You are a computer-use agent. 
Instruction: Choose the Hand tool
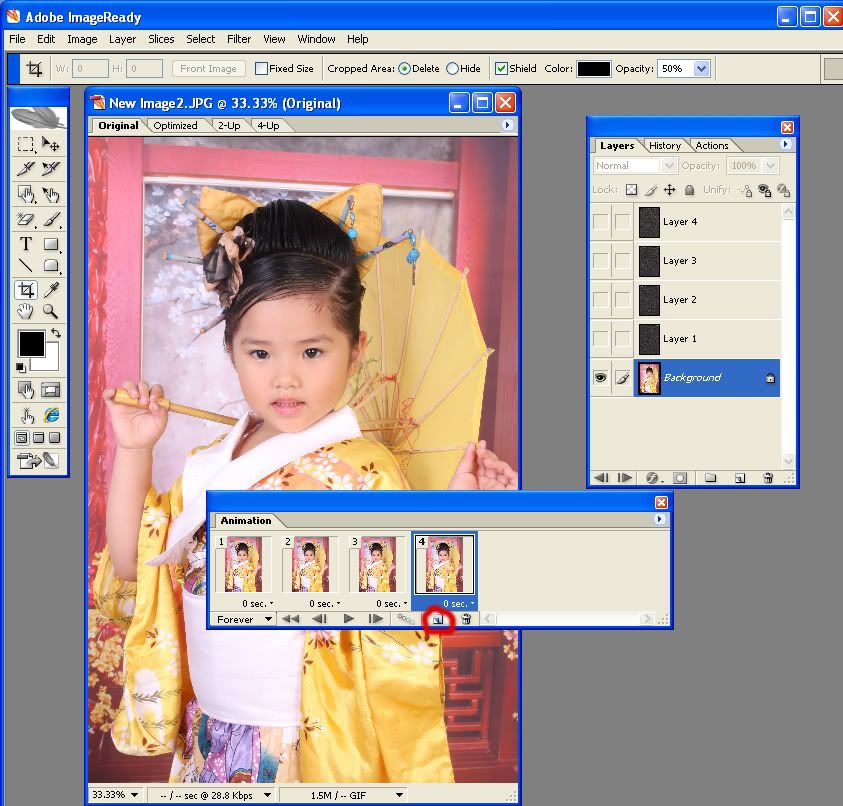[x=26, y=311]
